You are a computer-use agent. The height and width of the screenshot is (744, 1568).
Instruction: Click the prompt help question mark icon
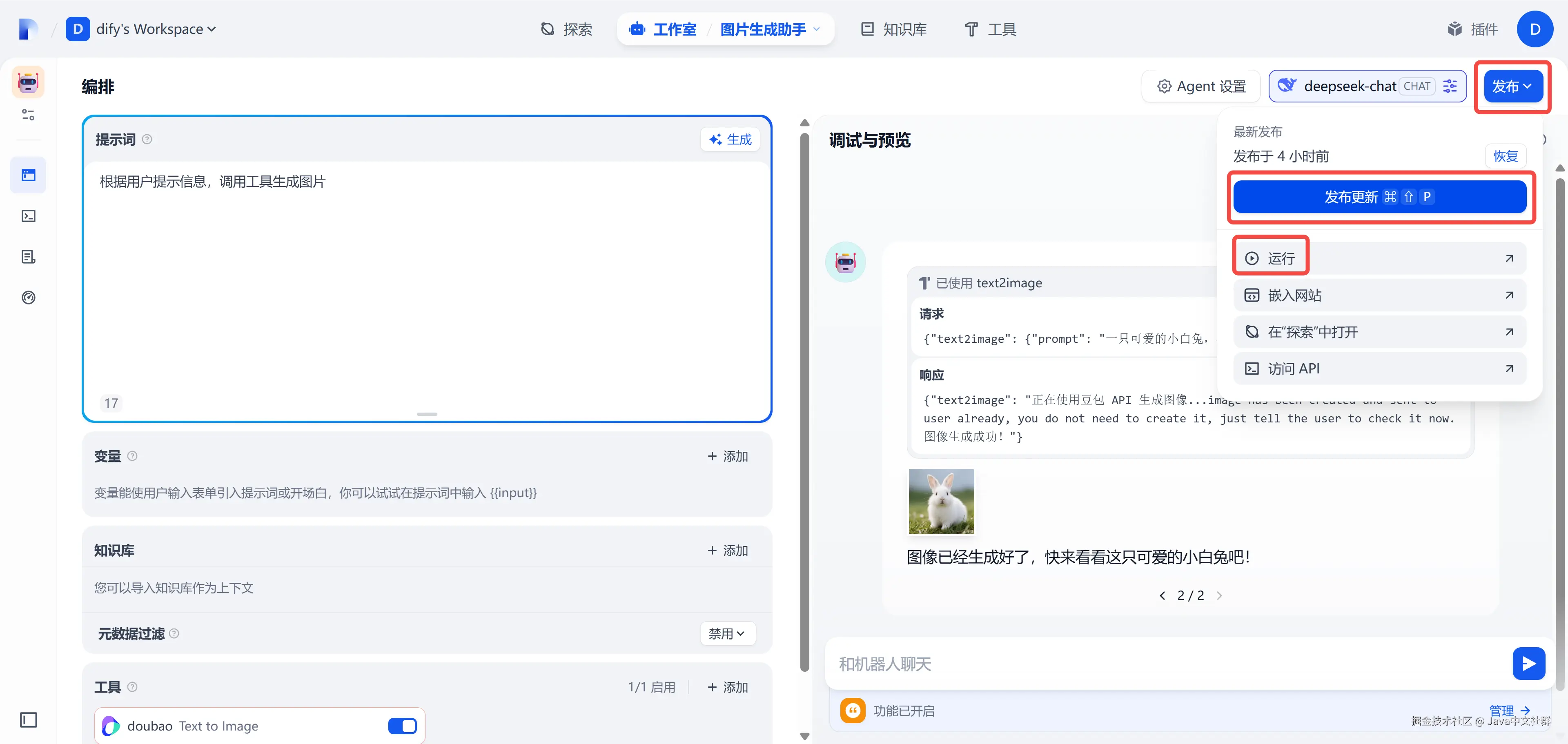coord(147,139)
